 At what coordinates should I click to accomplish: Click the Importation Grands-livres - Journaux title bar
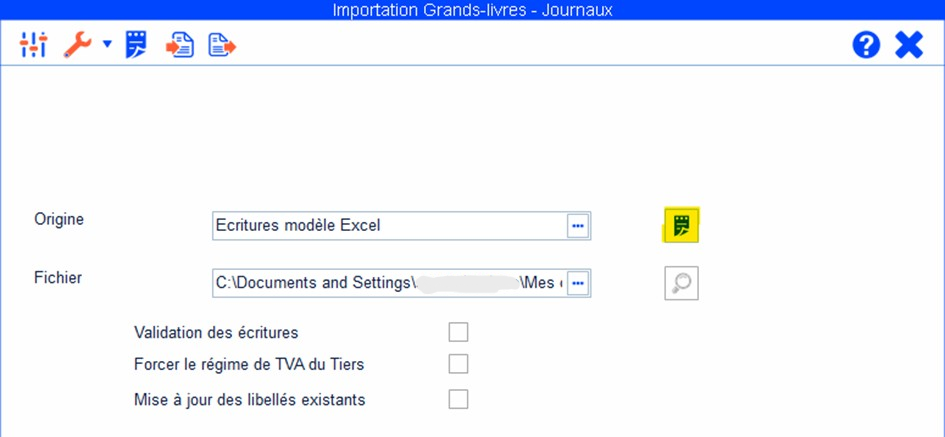[472, 10]
